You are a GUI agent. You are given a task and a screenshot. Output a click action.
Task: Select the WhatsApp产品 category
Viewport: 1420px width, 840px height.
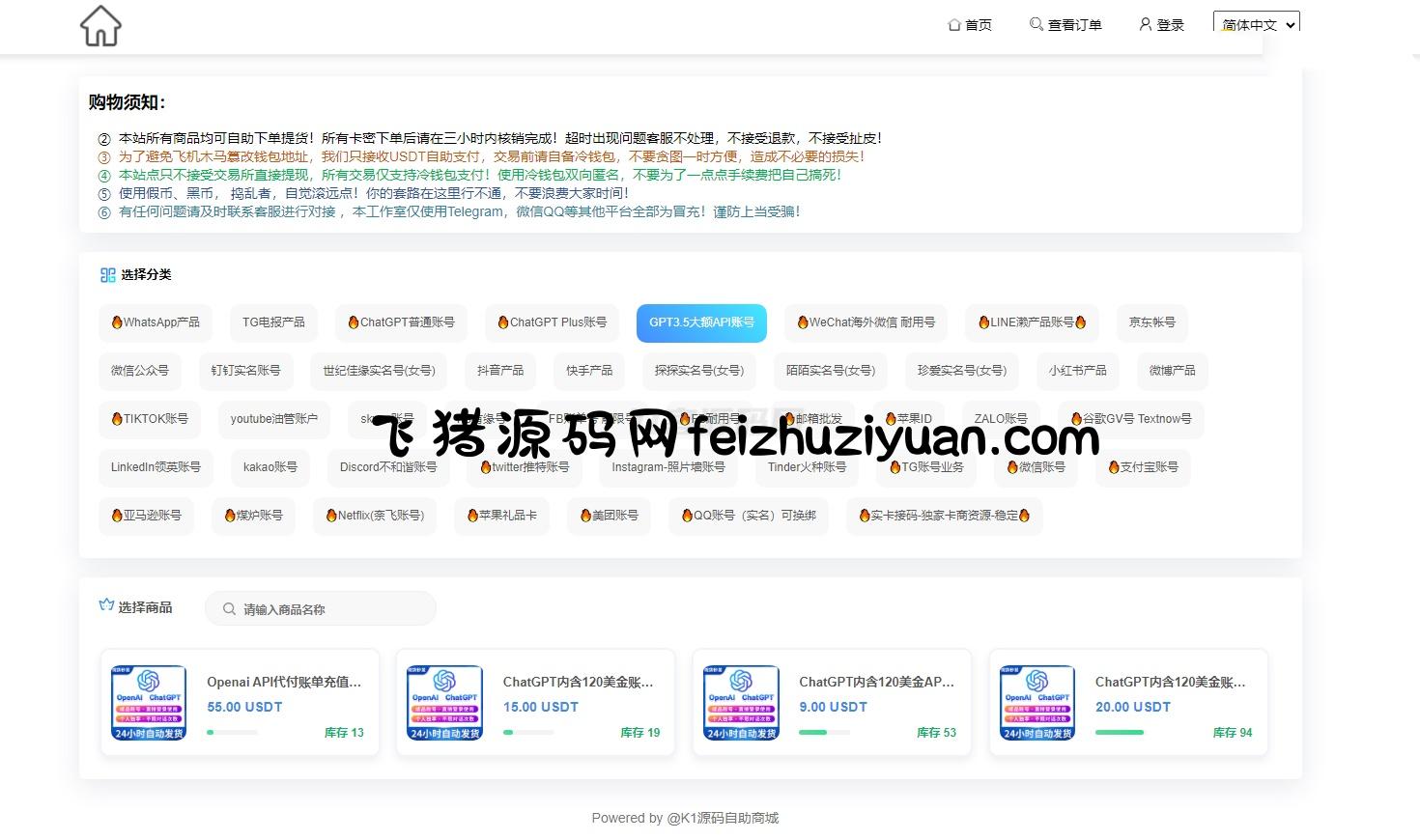(156, 322)
